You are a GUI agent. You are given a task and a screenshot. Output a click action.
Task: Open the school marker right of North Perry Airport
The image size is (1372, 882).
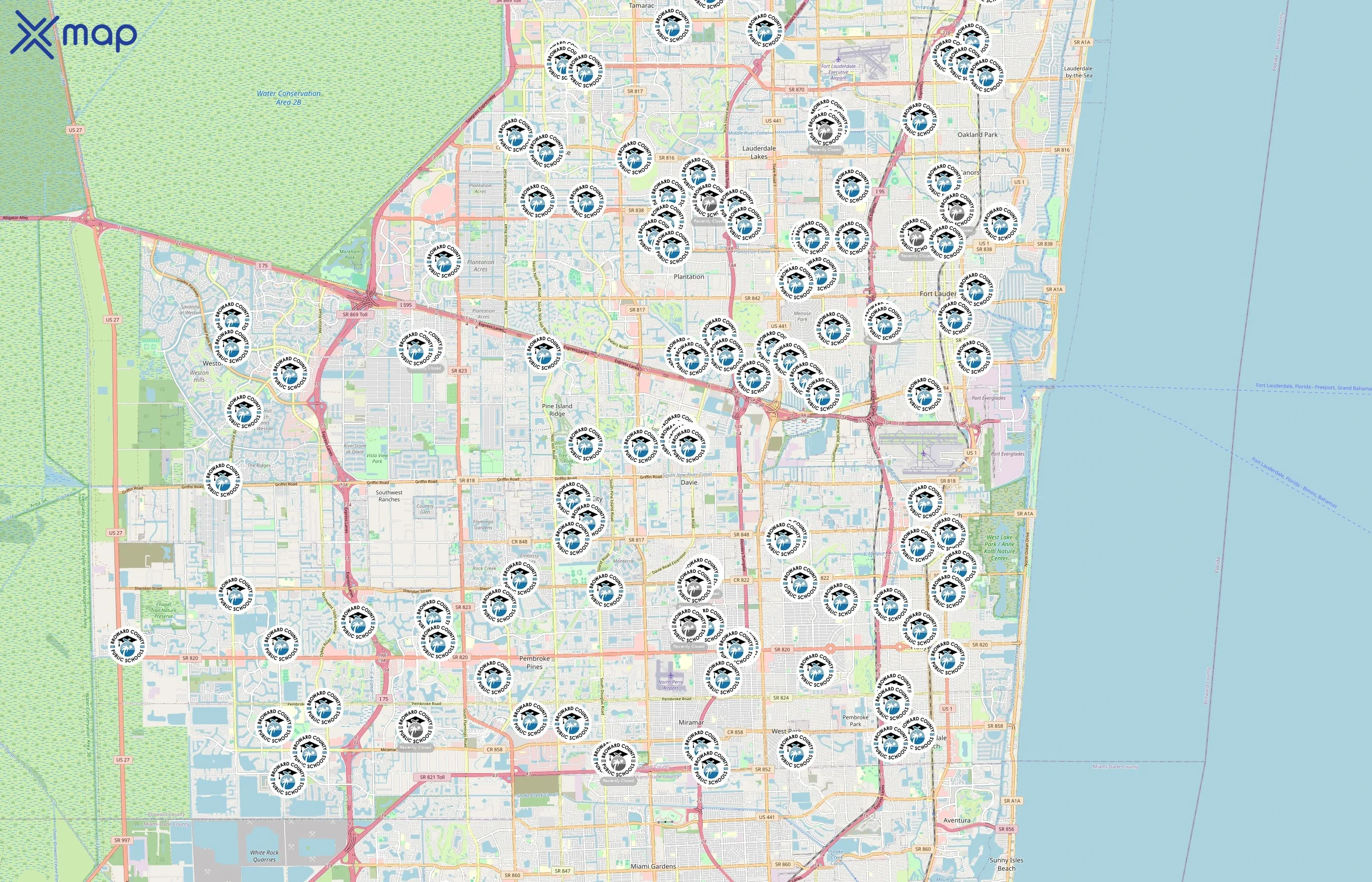click(723, 678)
